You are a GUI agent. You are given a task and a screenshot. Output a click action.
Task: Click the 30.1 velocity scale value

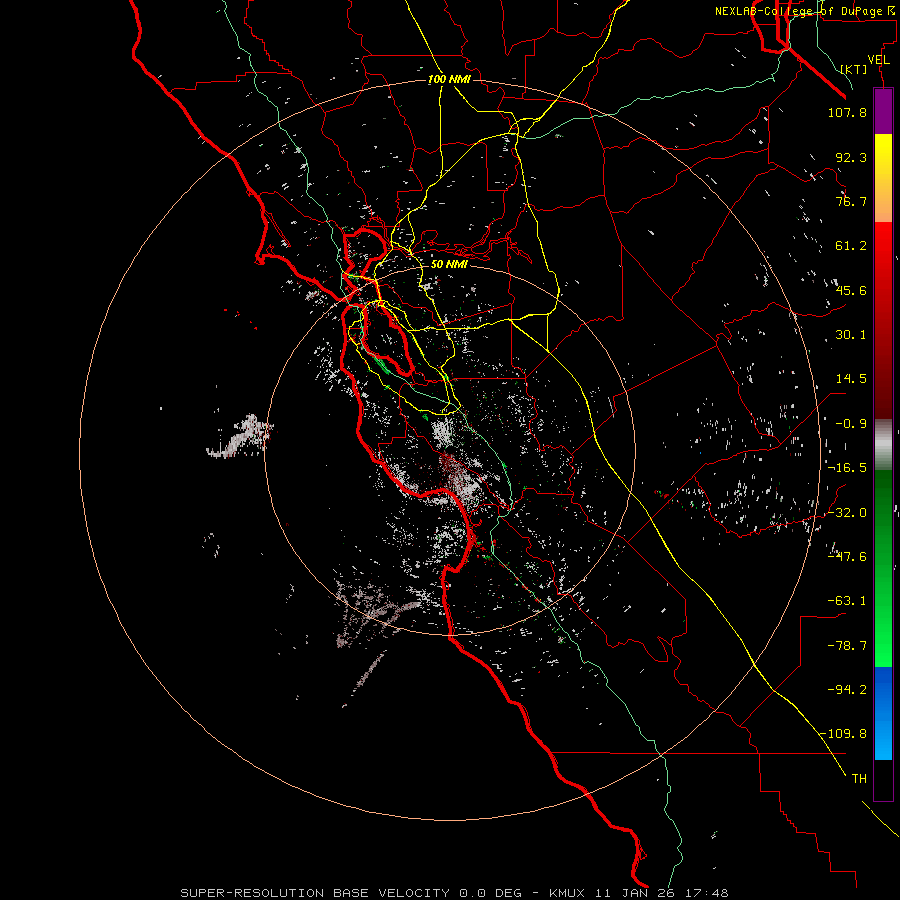pos(851,335)
